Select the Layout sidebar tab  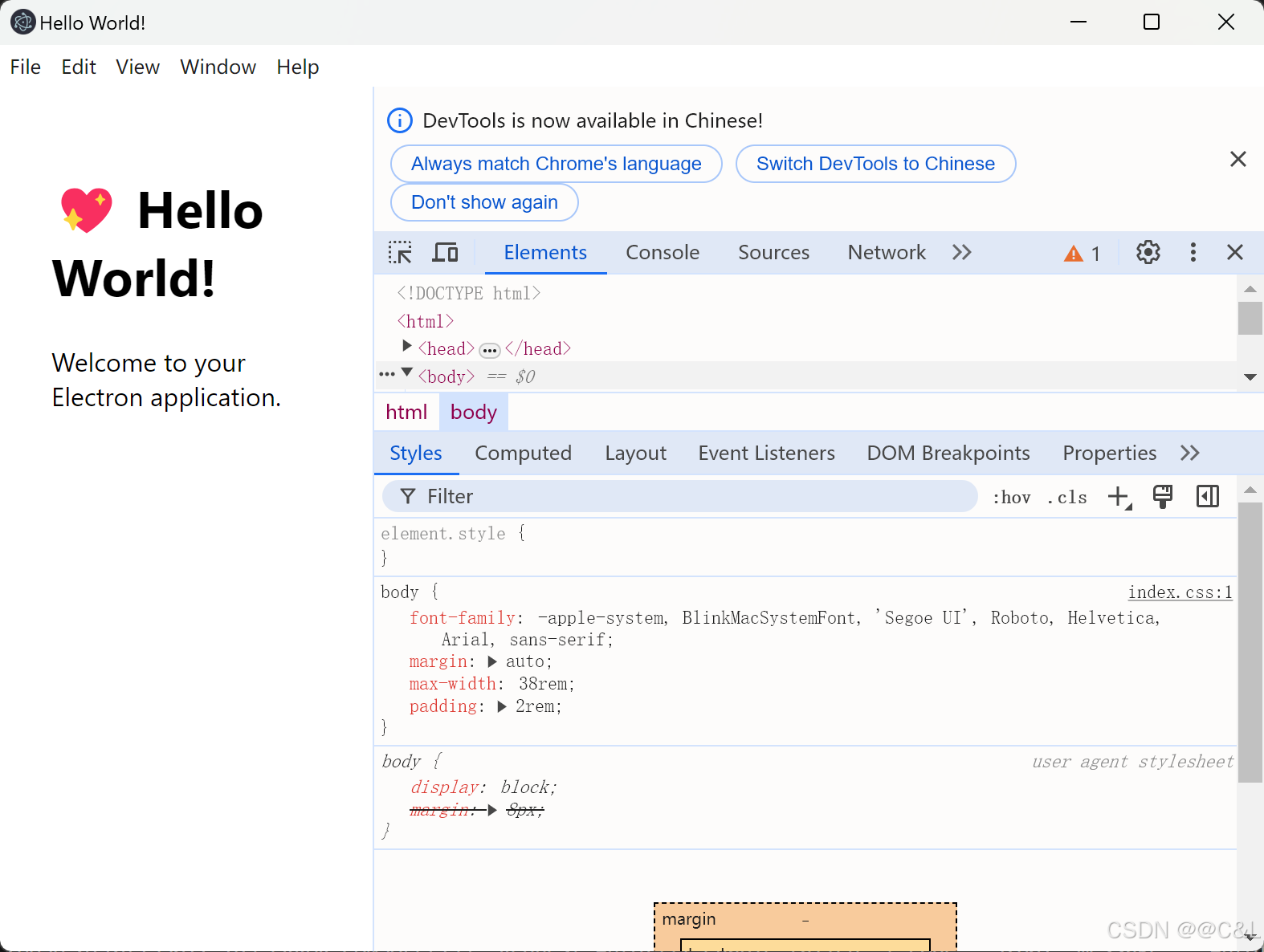point(635,454)
